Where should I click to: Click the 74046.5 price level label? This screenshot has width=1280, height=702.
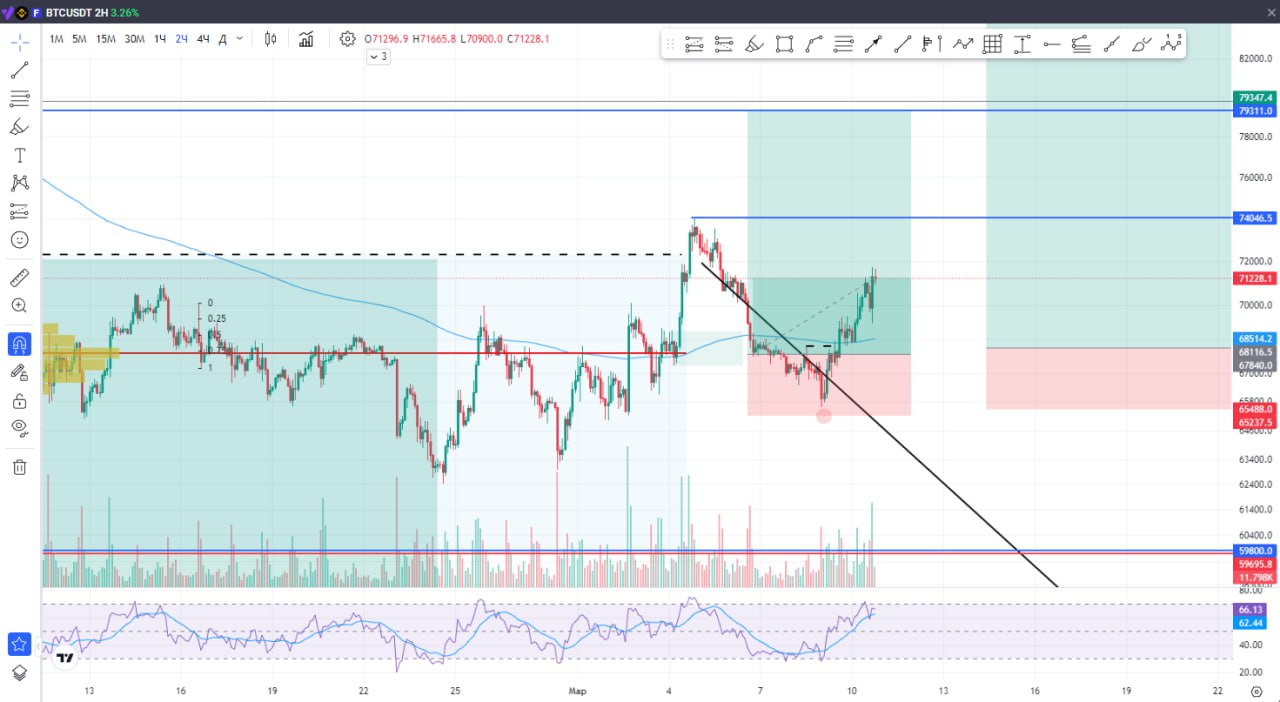(1255, 218)
